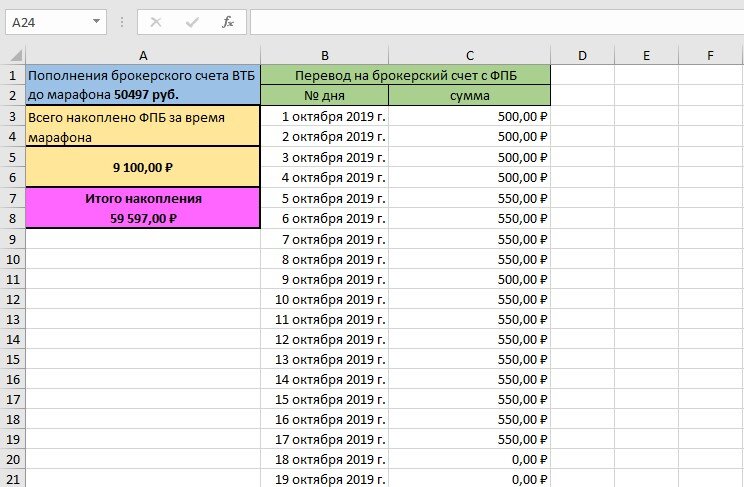
Task: Click cell '14 октября 2019 г.'
Action: (325, 379)
